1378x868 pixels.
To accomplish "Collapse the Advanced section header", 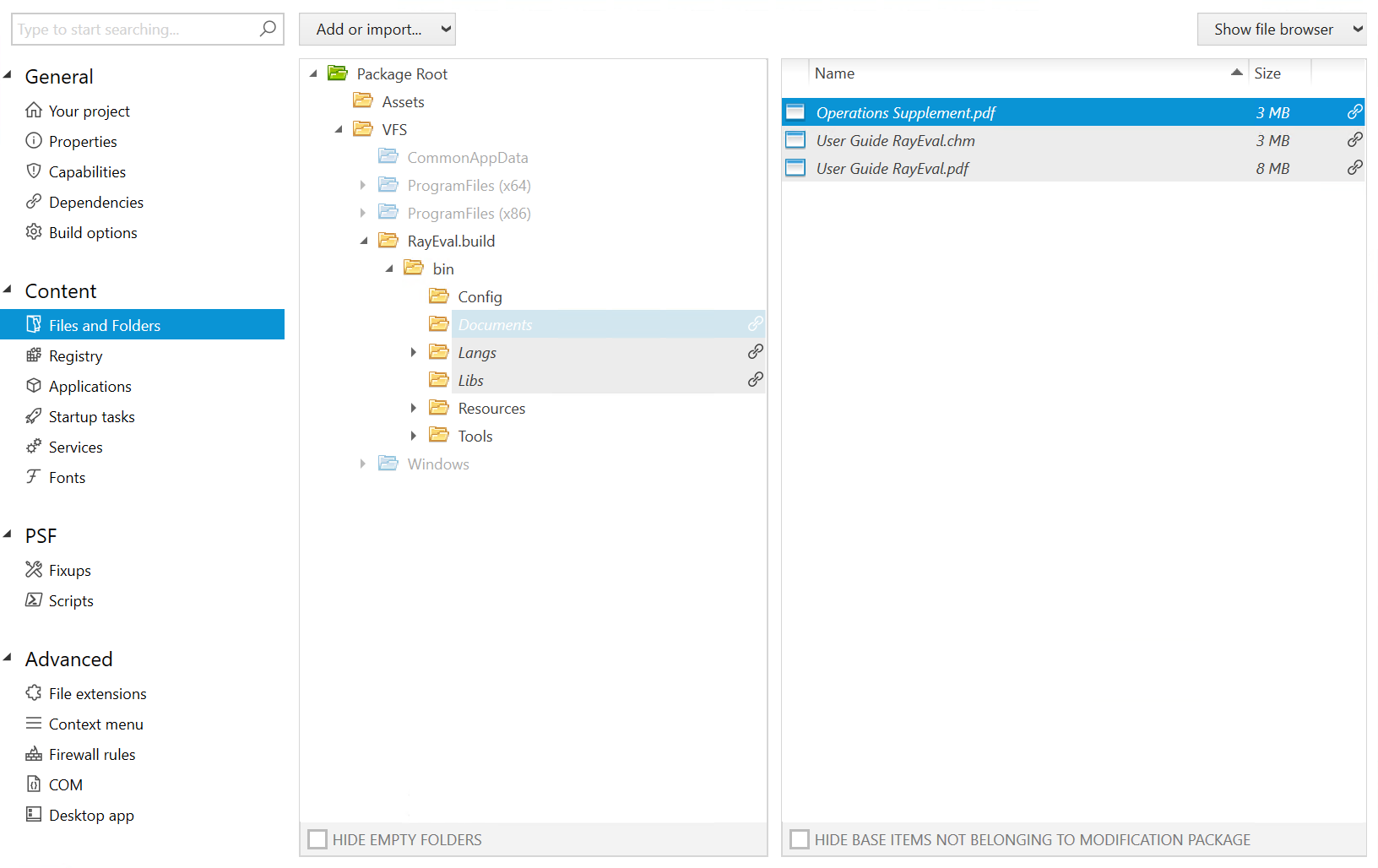I will click(8, 659).
